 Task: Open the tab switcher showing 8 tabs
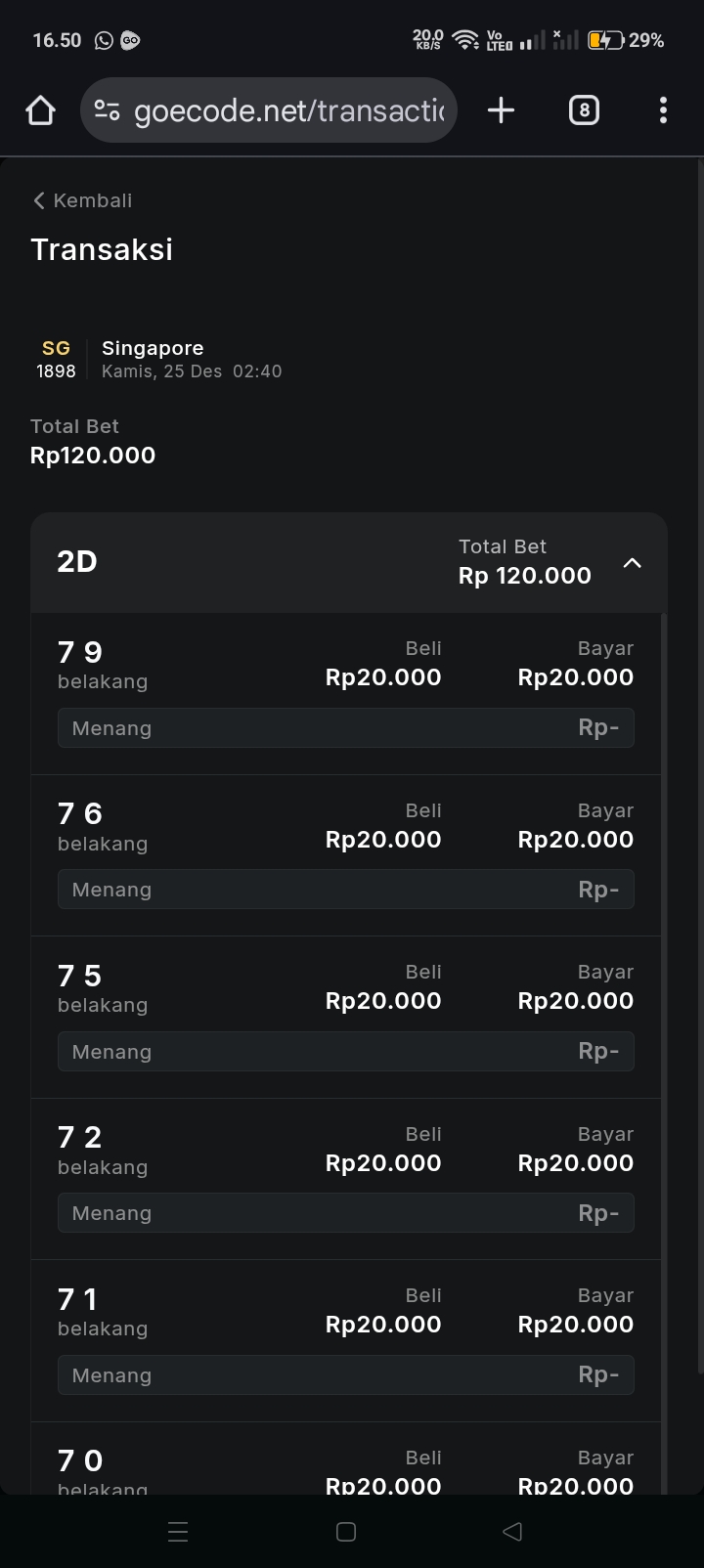point(584,110)
